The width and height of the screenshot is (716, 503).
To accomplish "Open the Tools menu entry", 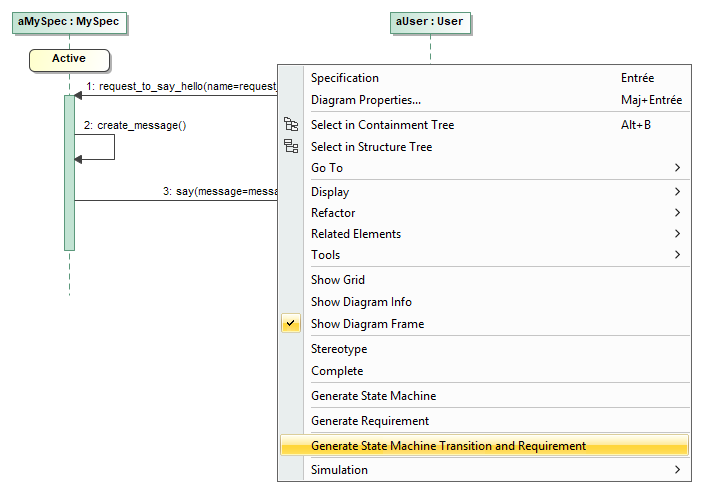I will pyautogui.click(x=484, y=255).
